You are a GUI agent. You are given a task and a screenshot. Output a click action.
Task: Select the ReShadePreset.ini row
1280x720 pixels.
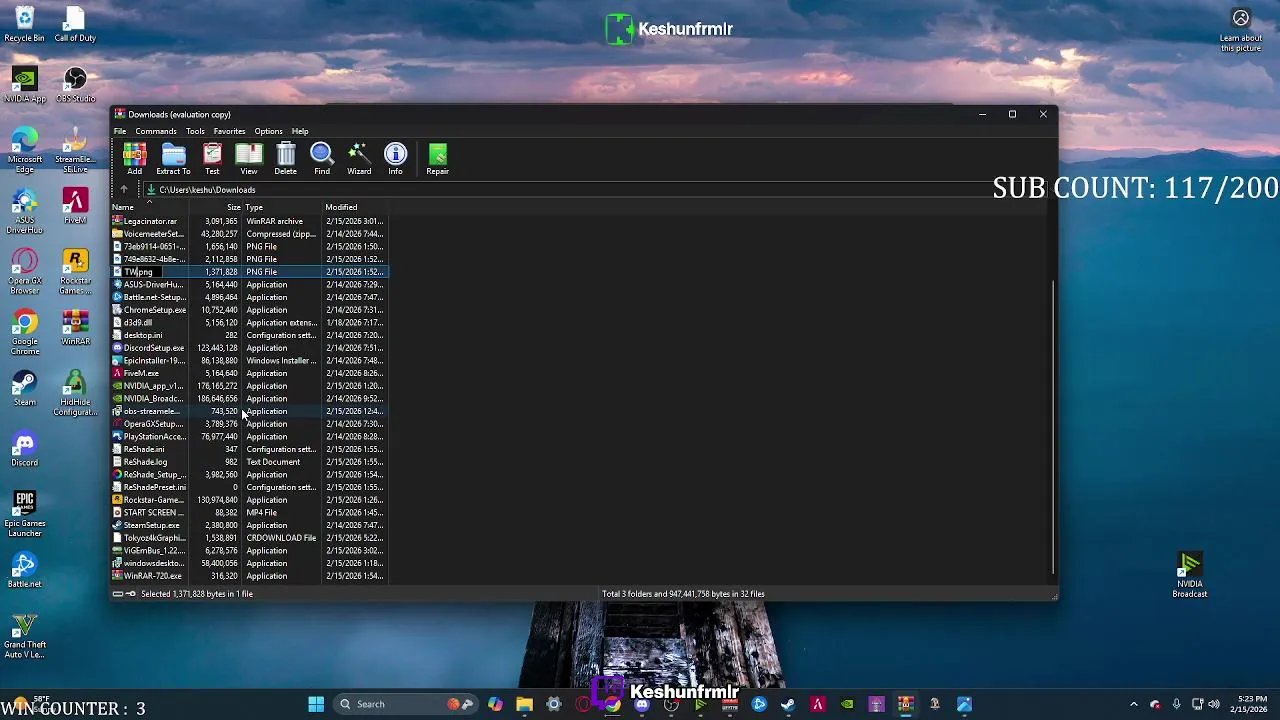click(x=248, y=487)
